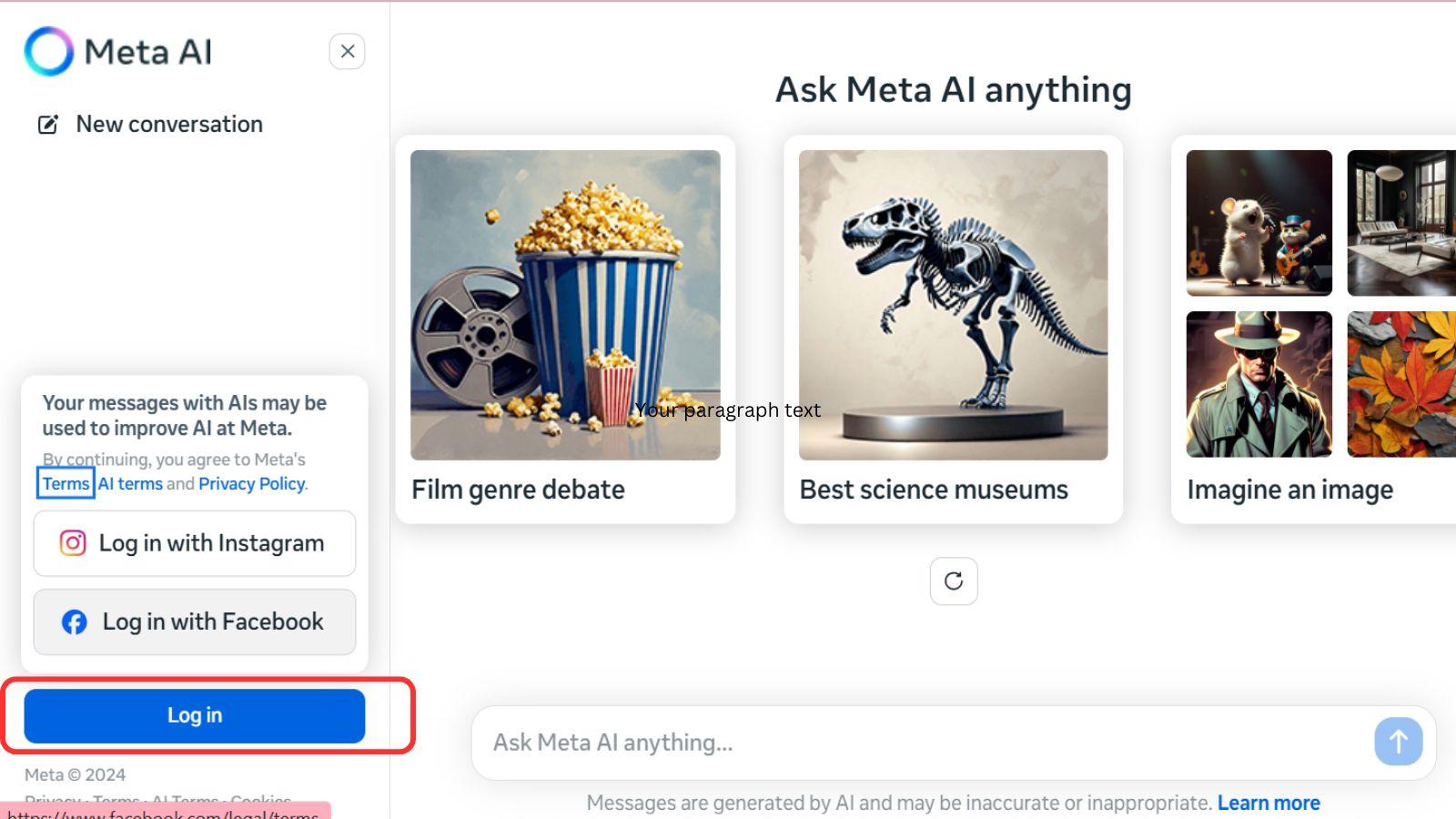Close the sidebar with X button
1456x819 pixels.
tap(347, 52)
